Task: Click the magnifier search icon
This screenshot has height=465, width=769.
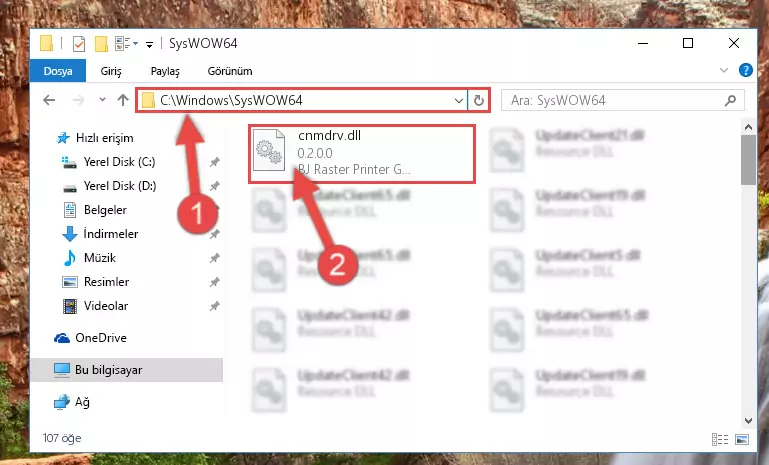Action: click(730, 101)
